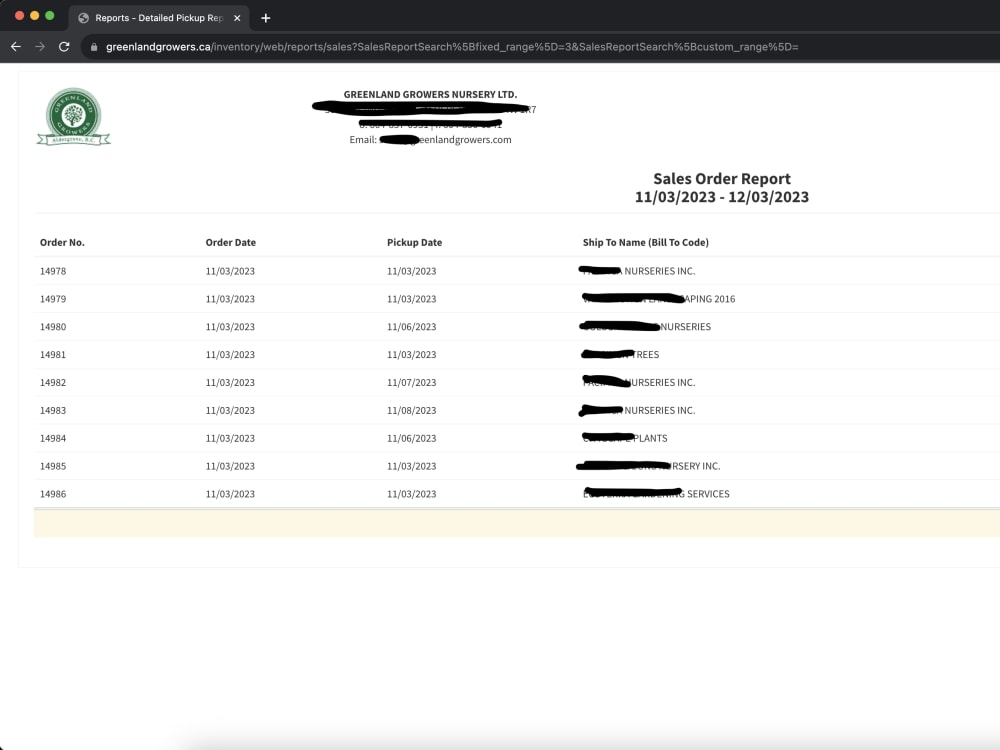
Task: Click pickup date 11/06/2023 of order 14980
Action: click(411, 327)
